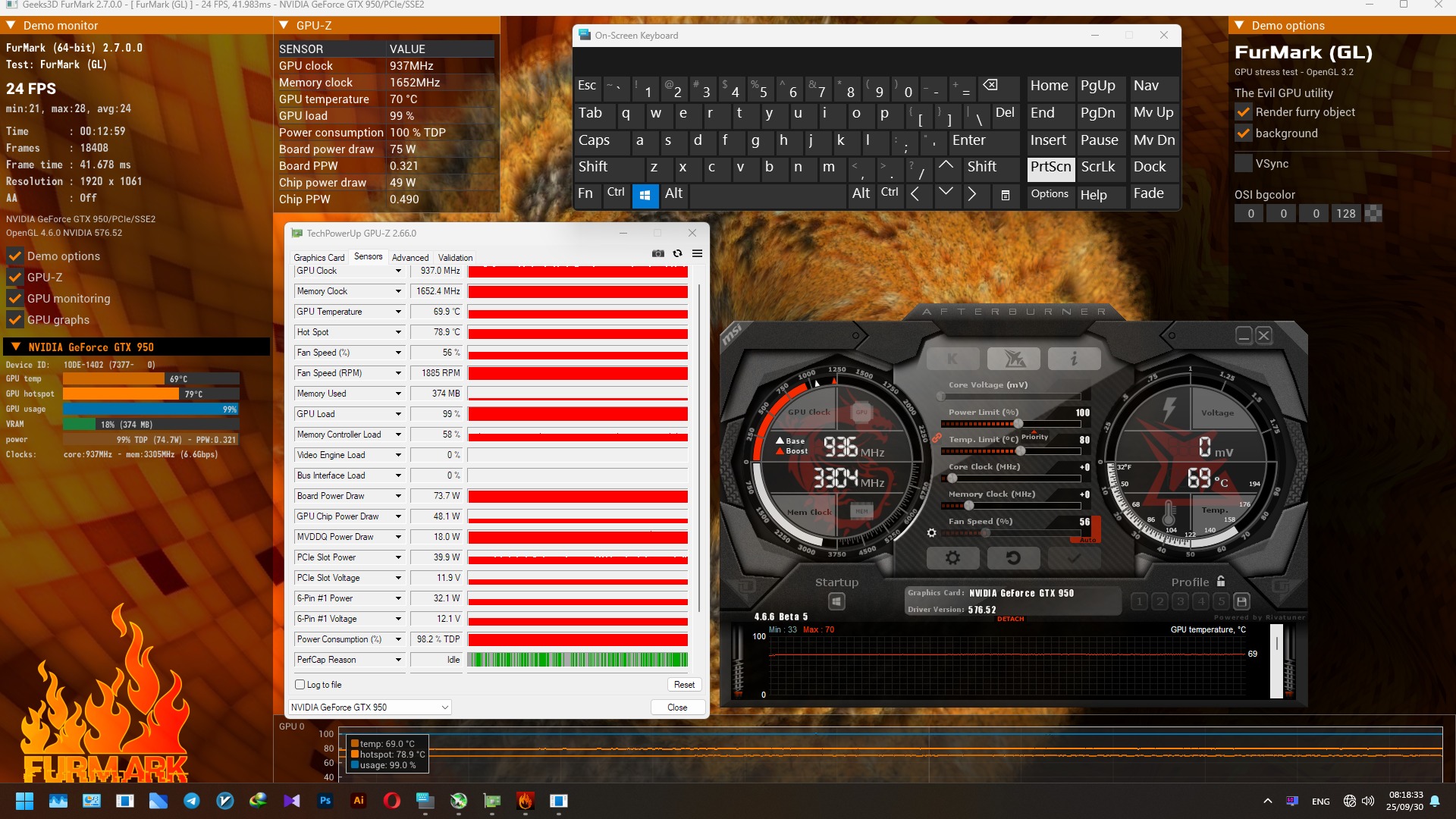The width and height of the screenshot is (1456, 819).
Task: Open GPU-Z hamburger menu icon
Action: 697,254
